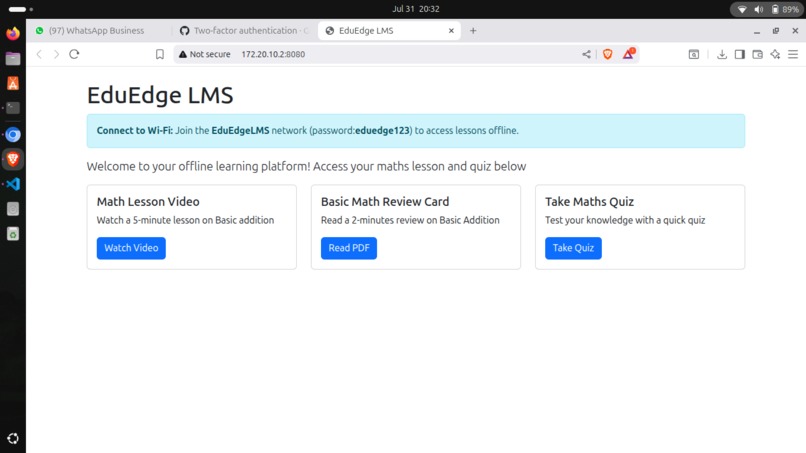Go back to the previous page
The width and height of the screenshot is (806, 453).
pyautogui.click(x=39, y=54)
